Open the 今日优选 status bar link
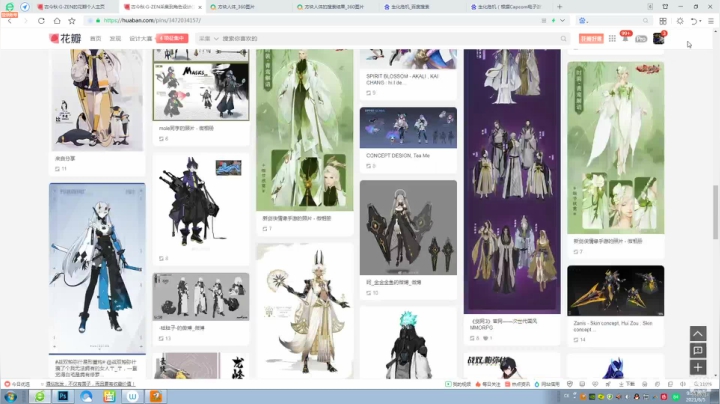Screen dimensions: 720x404 coord(17,384)
